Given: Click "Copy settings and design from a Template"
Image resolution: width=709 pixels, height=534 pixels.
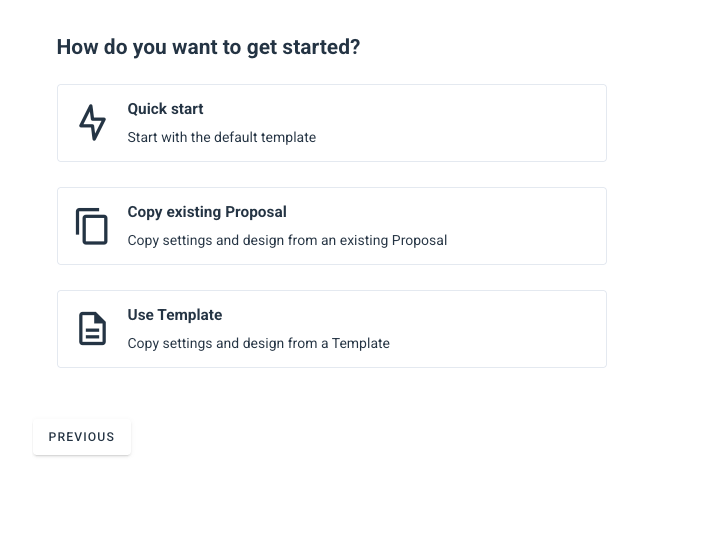Looking at the screenshot, I should click(x=258, y=343).
